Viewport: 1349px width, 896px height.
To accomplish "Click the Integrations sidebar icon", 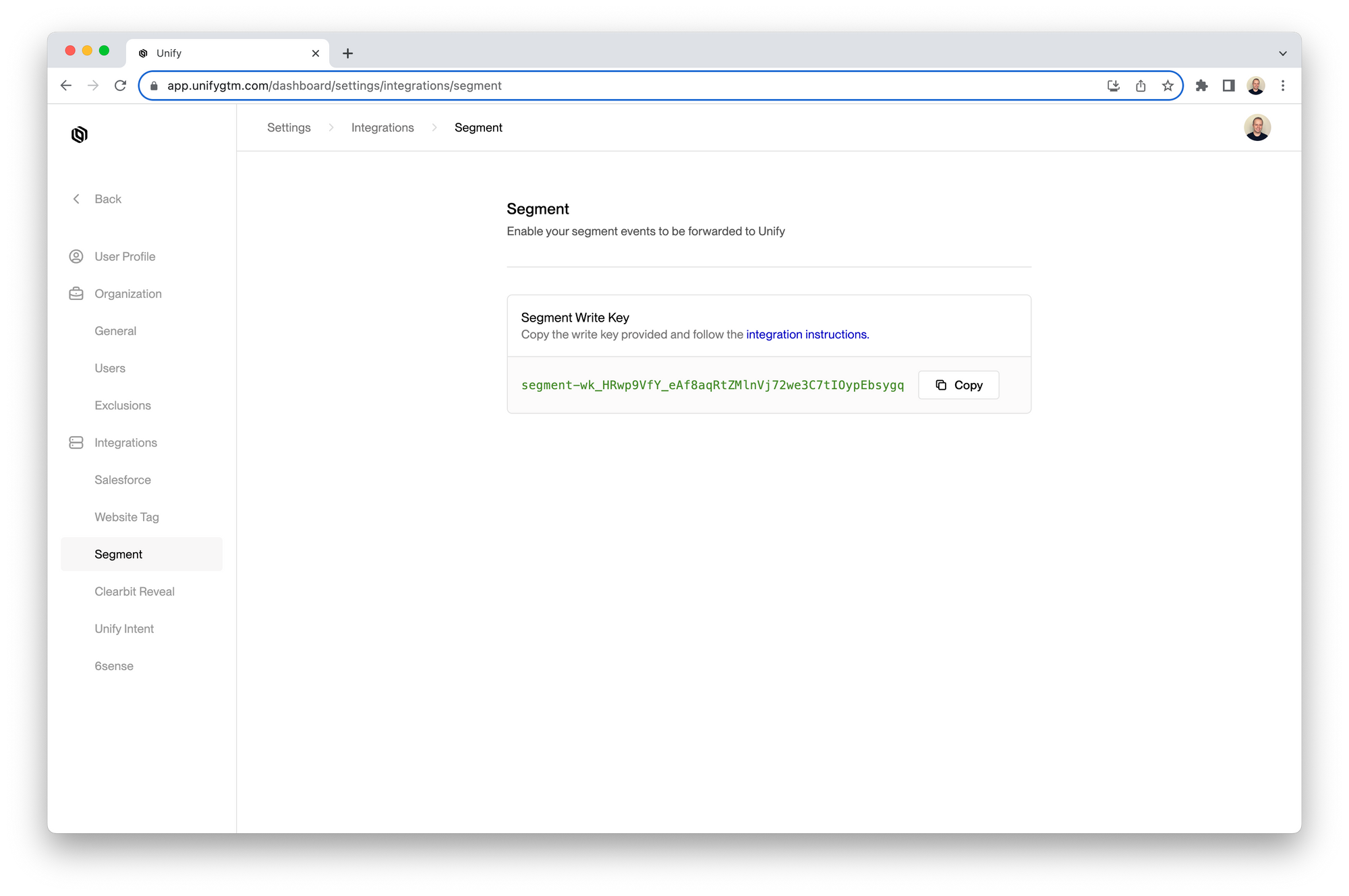I will click(x=76, y=443).
